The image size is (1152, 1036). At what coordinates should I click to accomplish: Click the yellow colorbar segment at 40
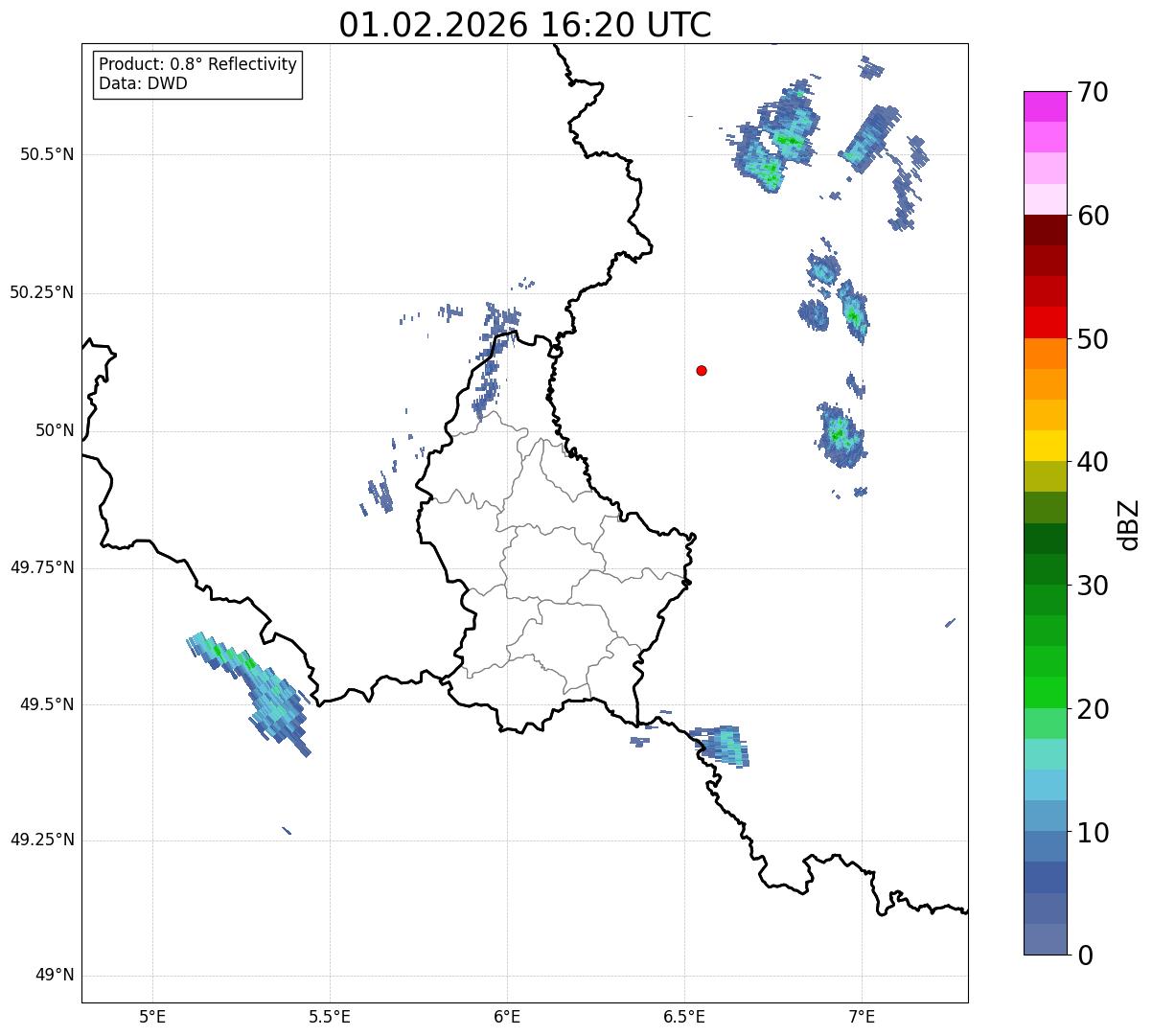pyautogui.click(x=1045, y=447)
